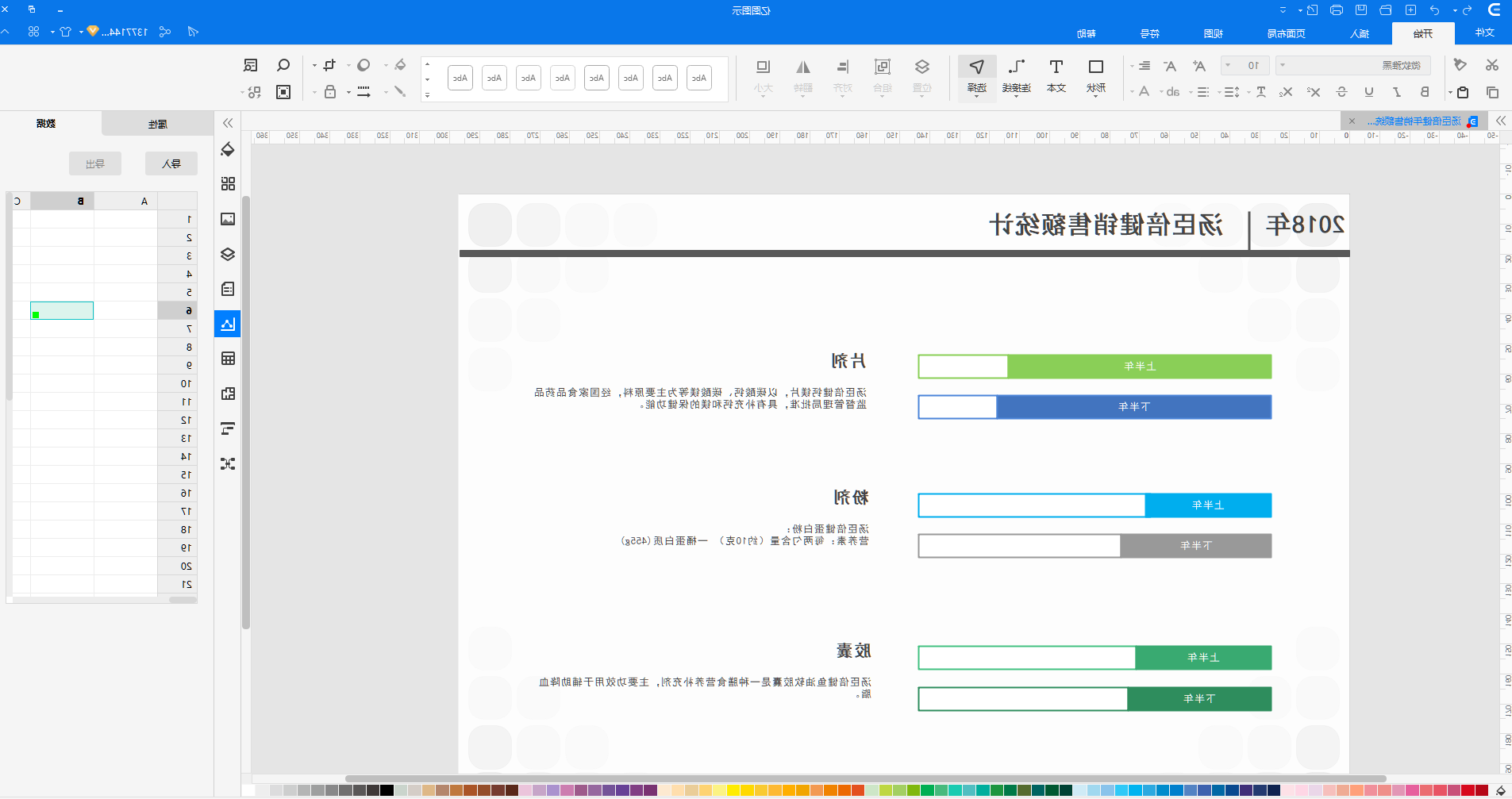Open the table sidebar panel icon
This screenshot has width=1512, height=799.
coord(228,359)
